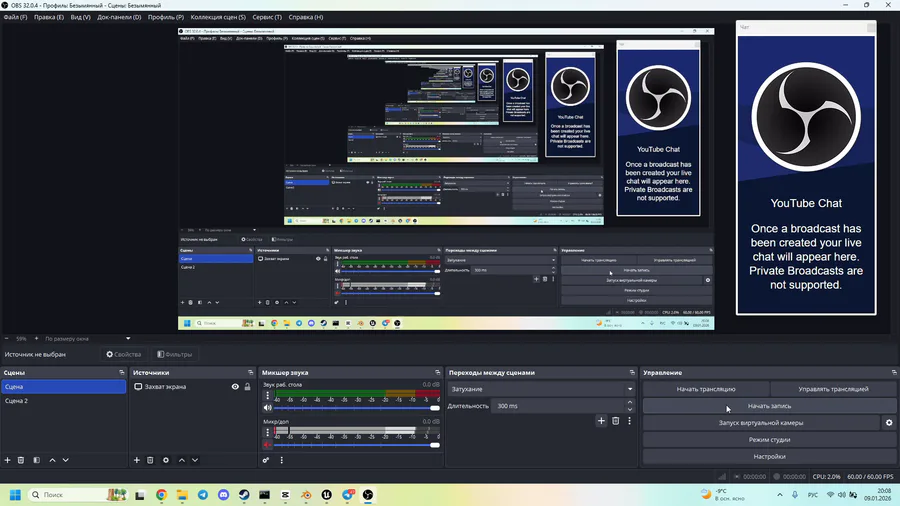Open options dots for Микр/доп channel

[x=267, y=432]
